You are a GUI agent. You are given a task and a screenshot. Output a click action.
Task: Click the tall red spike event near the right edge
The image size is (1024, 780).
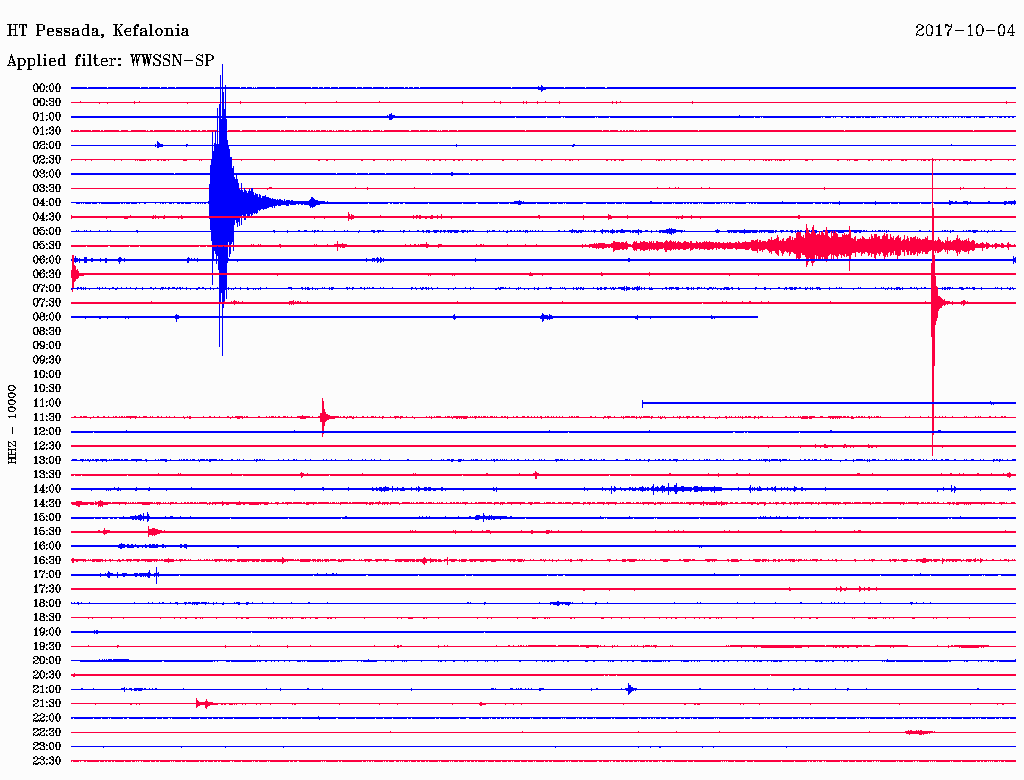[x=933, y=303]
